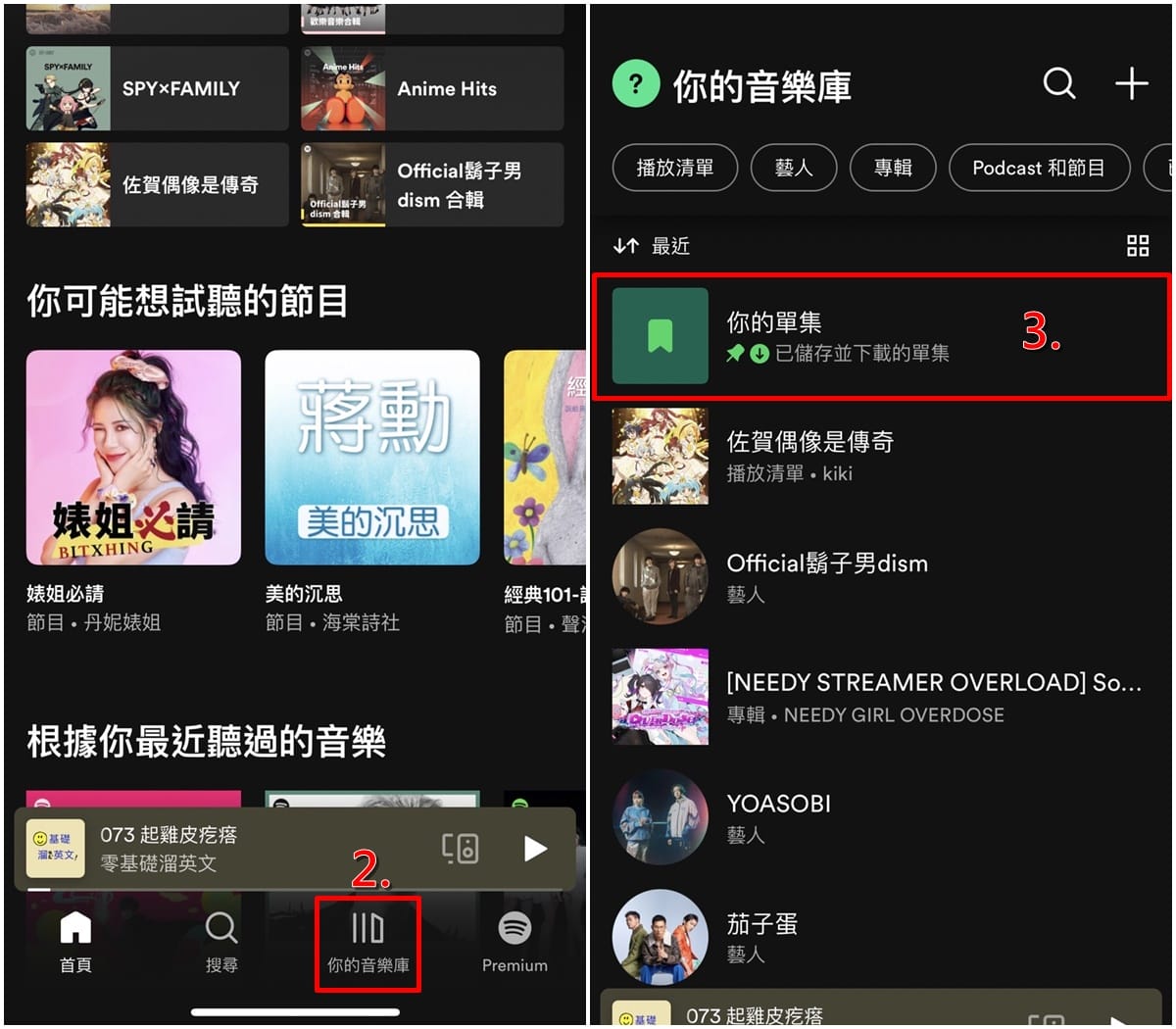Search within your library with magnifier icon

pyautogui.click(x=1059, y=83)
